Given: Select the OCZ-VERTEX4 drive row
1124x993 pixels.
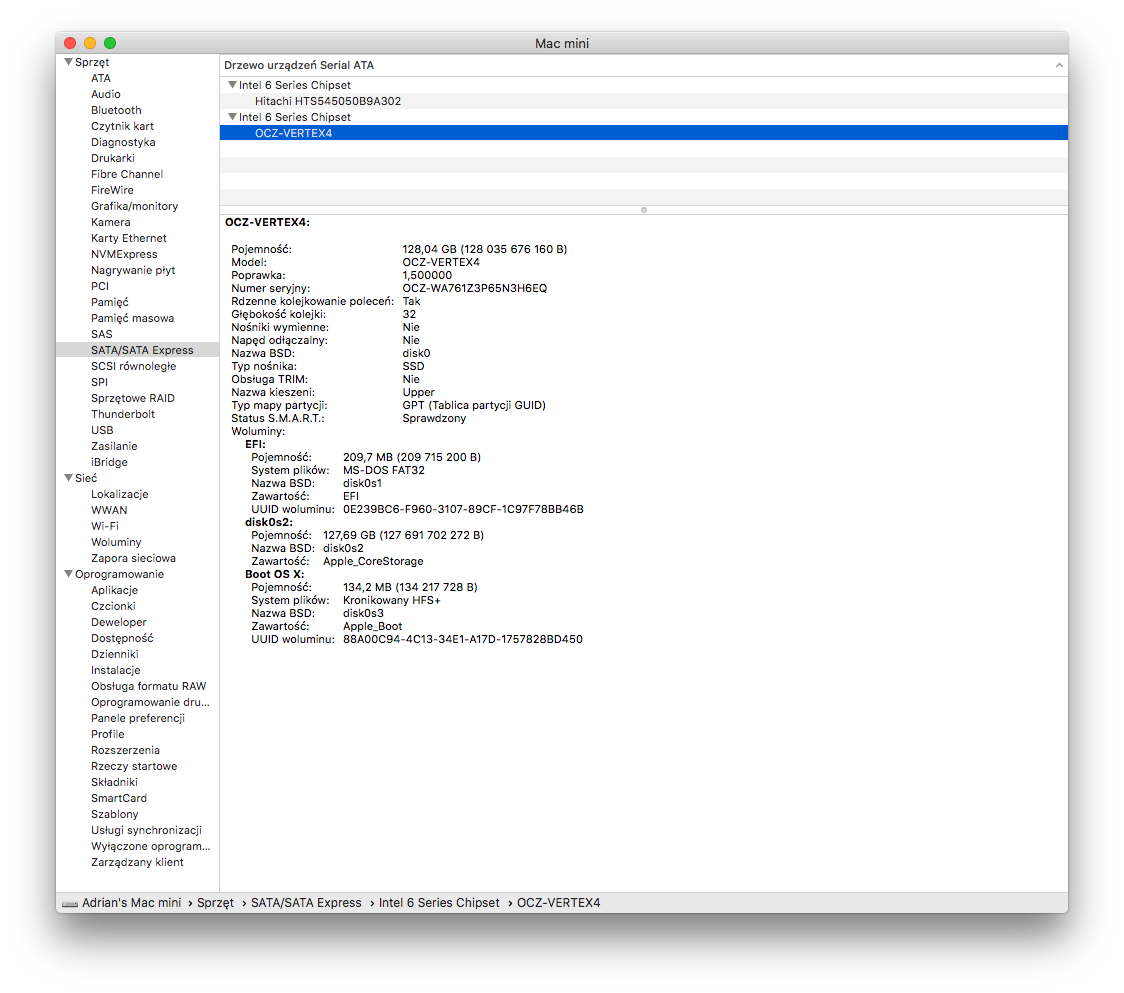Looking at the screenshot, I should pos(644,133).
